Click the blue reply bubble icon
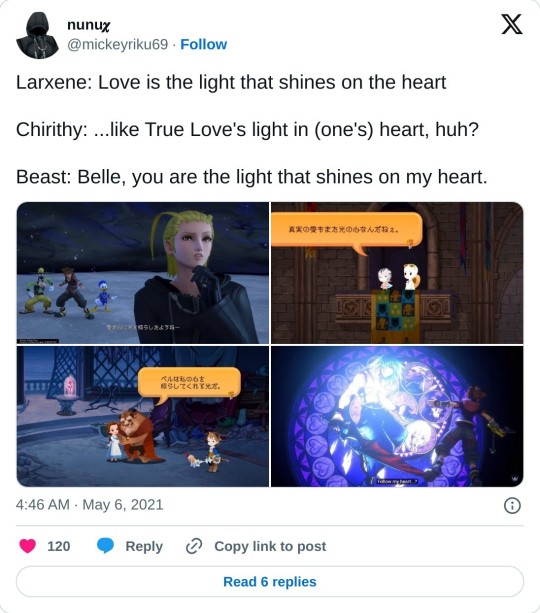This screenshot has height=613, width=540. click(x=105, y=546)
